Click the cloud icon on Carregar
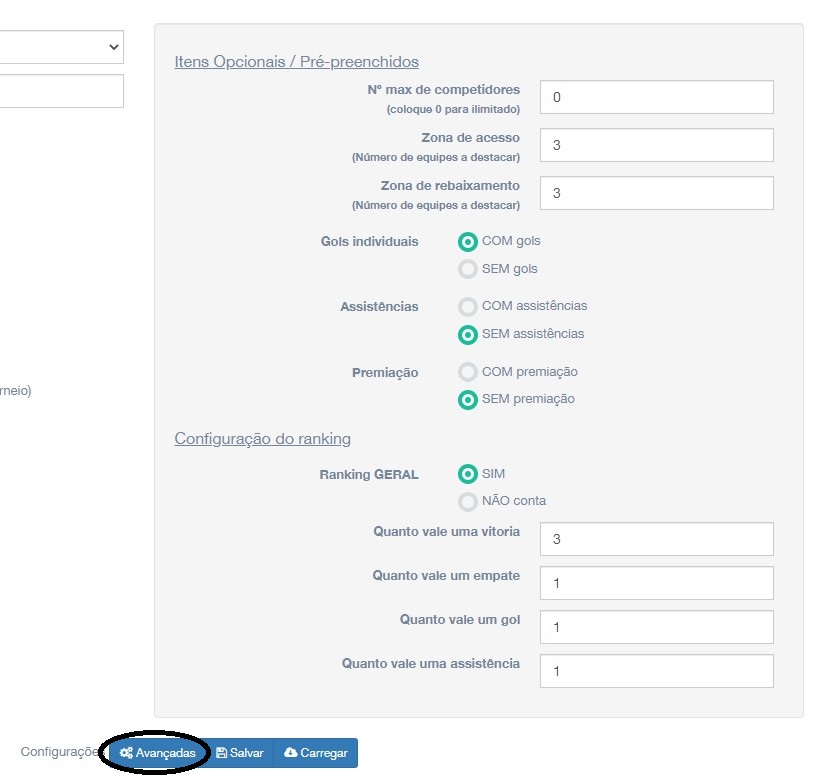This screenshot has height=781, width=822. (x=291, y=753)
